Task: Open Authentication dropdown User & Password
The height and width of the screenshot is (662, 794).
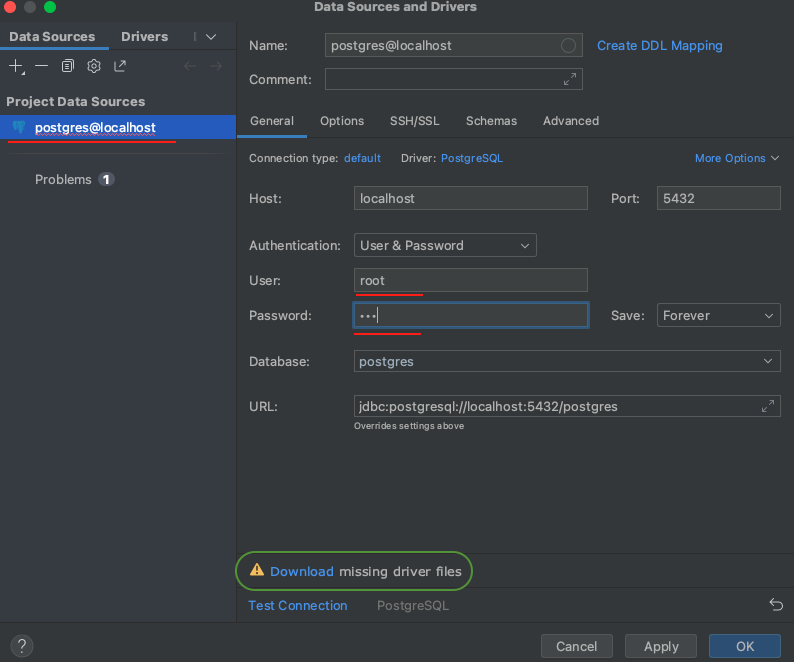Action: tap(445, 245)
